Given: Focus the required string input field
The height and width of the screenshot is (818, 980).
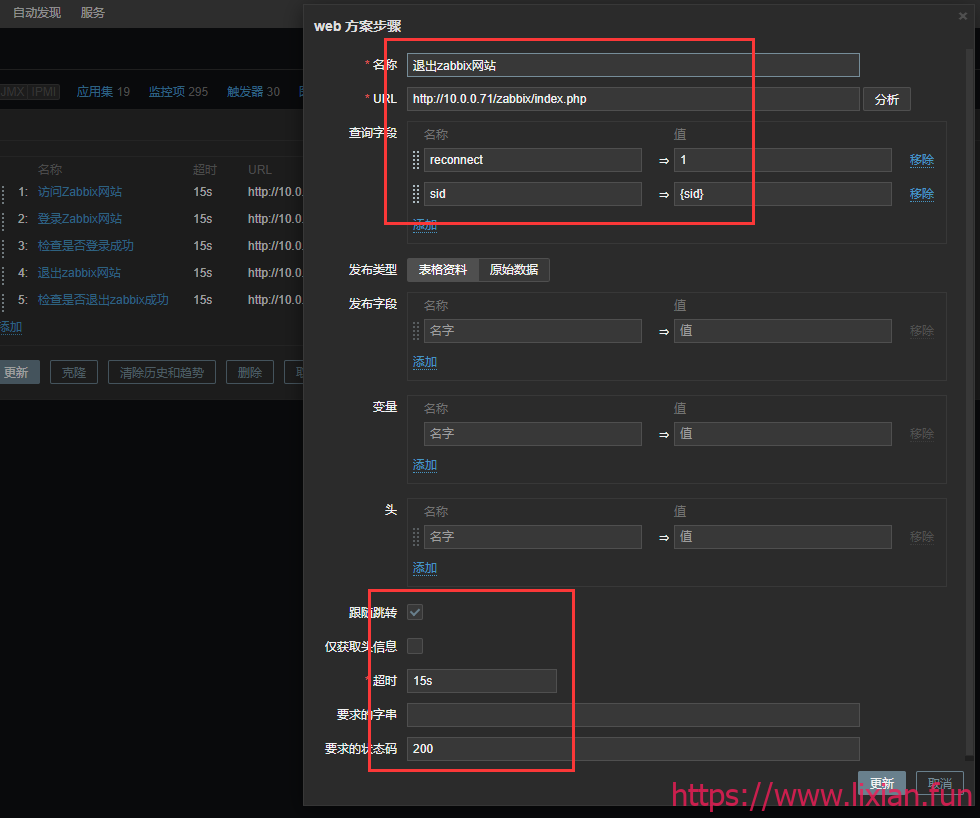Looking at the screenshot, I should pos(633,715).
